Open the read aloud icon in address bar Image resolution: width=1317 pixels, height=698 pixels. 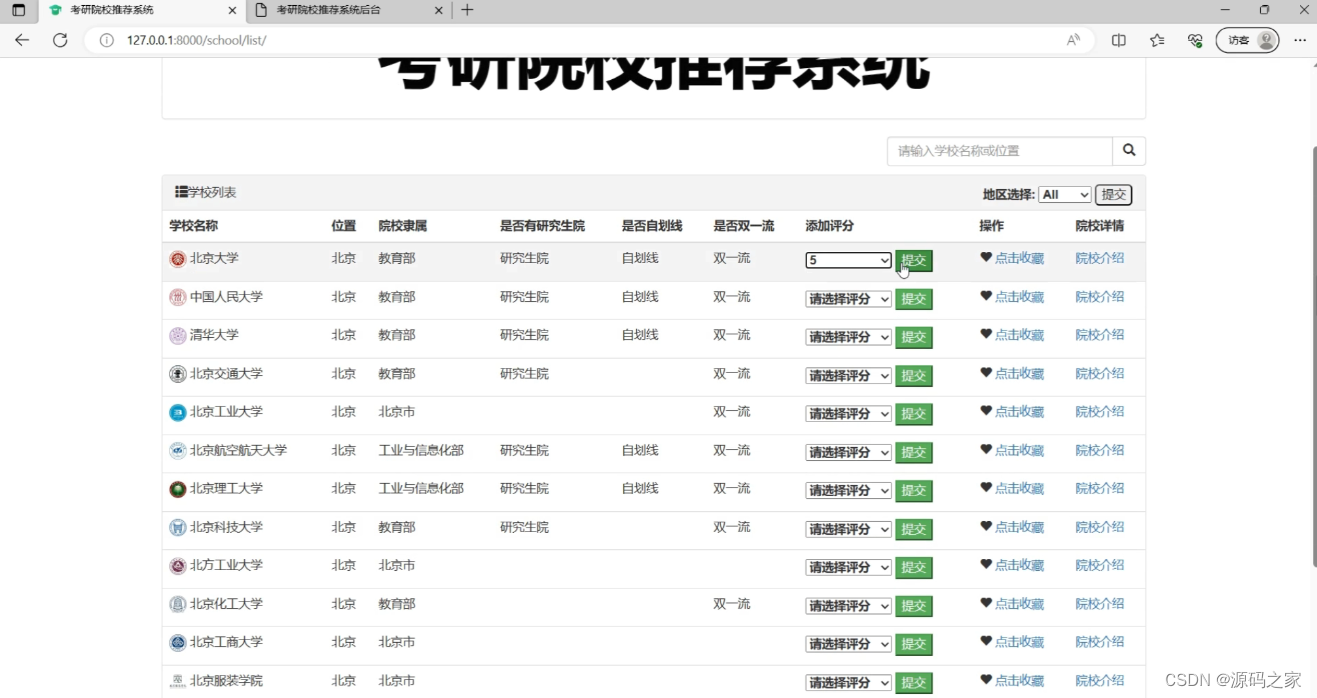[1073, 40]
